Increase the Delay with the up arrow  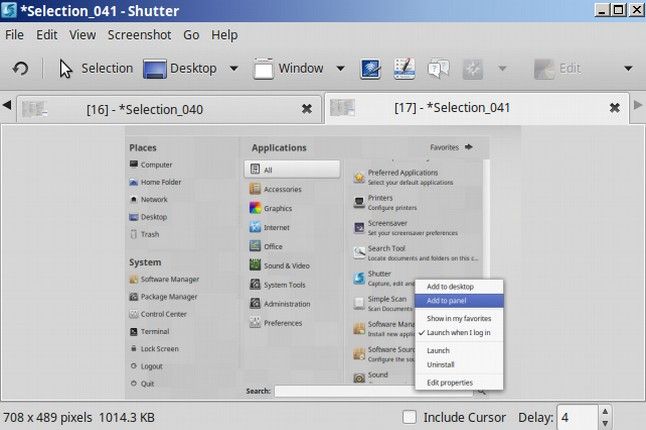(605, 411)
